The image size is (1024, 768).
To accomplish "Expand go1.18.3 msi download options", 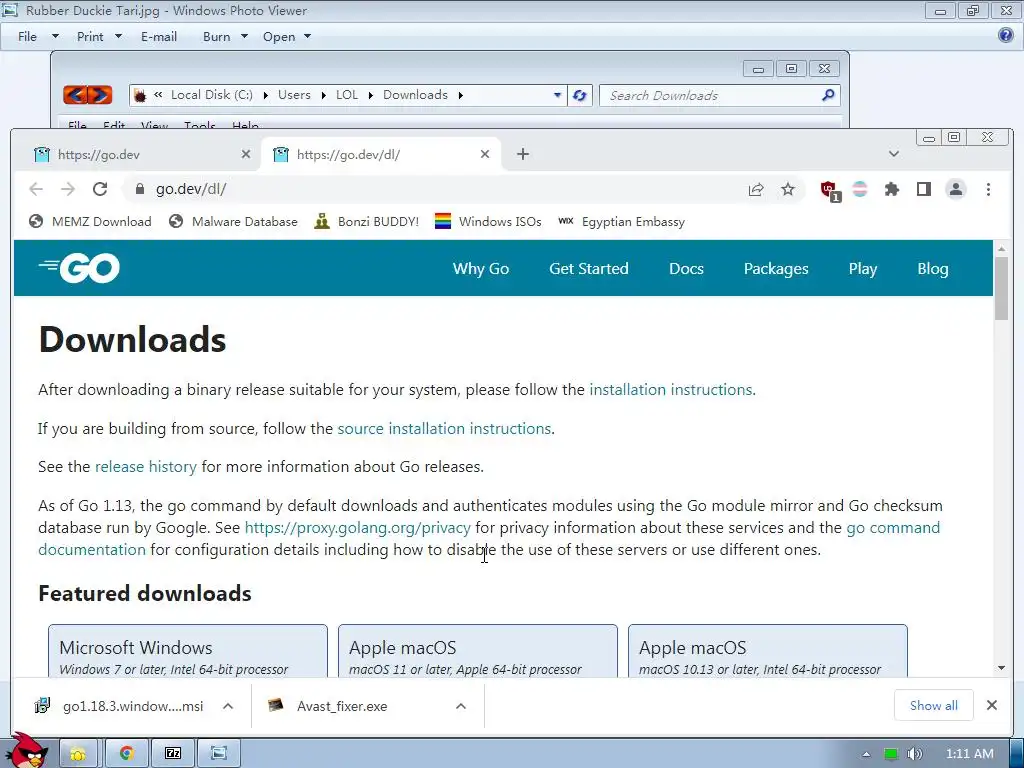I will [x=228, y=706].
